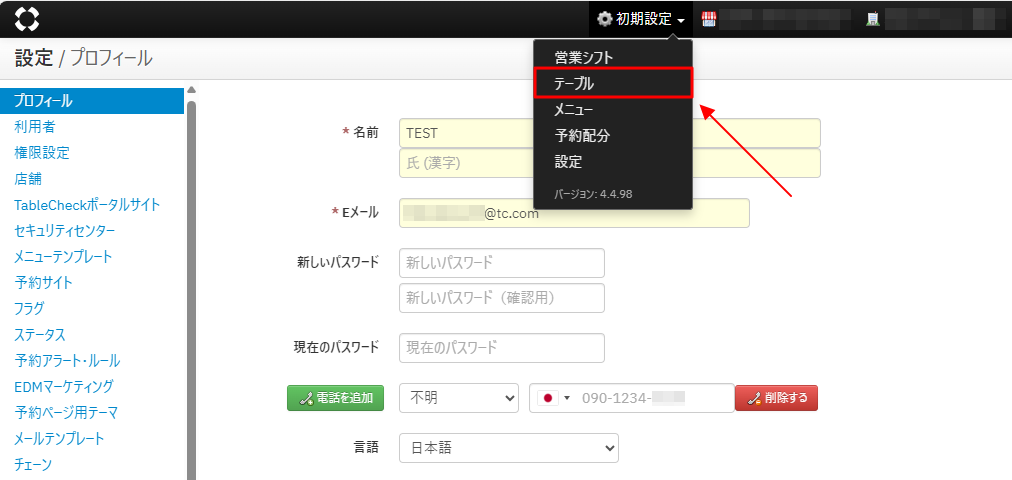Click the 名前 field containing TEST
Viewport: 1012px width, 480px height.
(609, 133)
